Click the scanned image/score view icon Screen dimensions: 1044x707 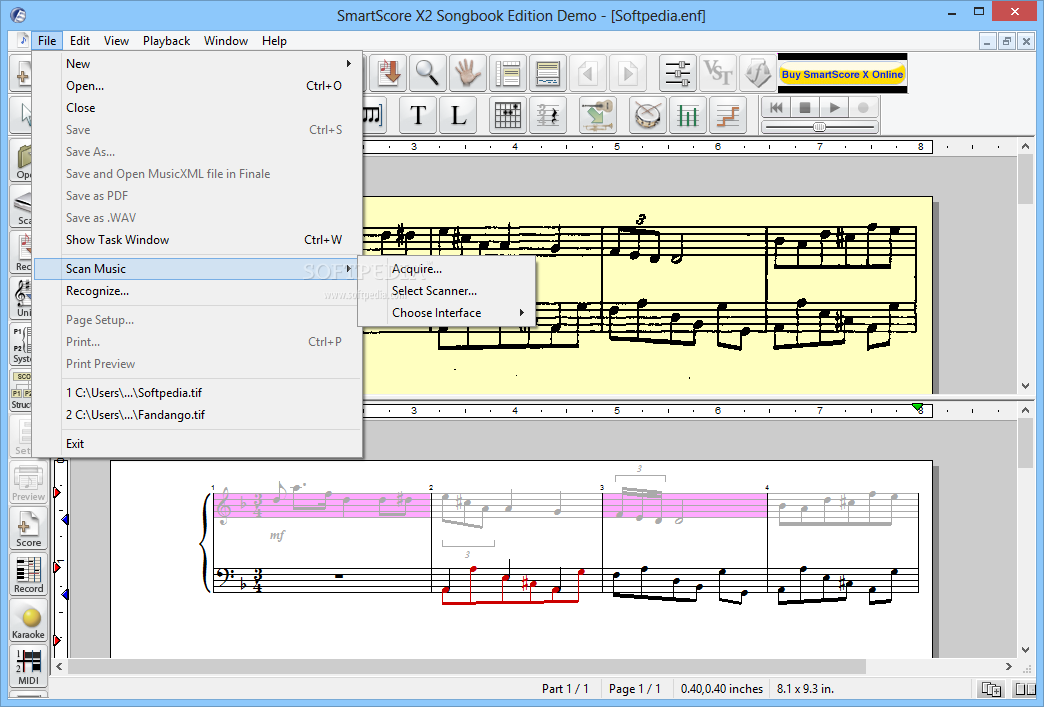[x=547, y=73]
